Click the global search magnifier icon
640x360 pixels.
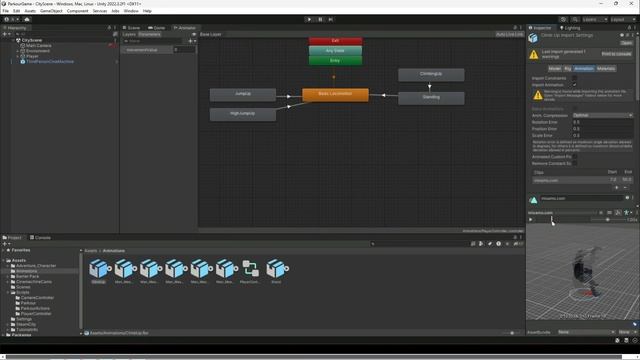point(575,19)
